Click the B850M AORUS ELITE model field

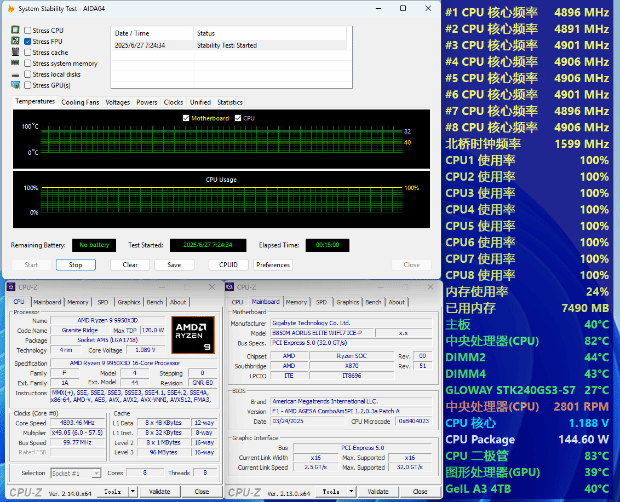[x=322, y=333]
